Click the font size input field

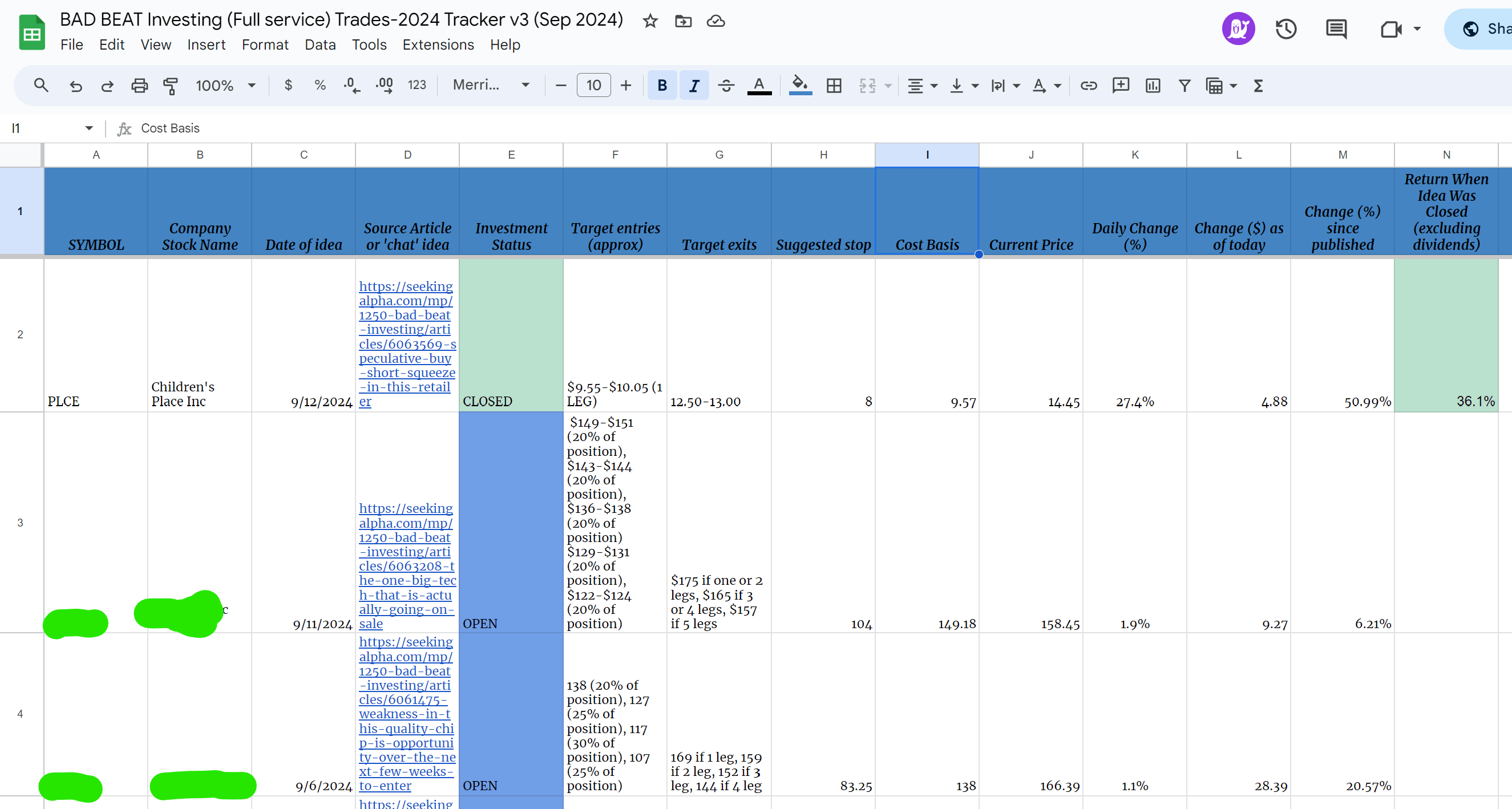[593, 86]
